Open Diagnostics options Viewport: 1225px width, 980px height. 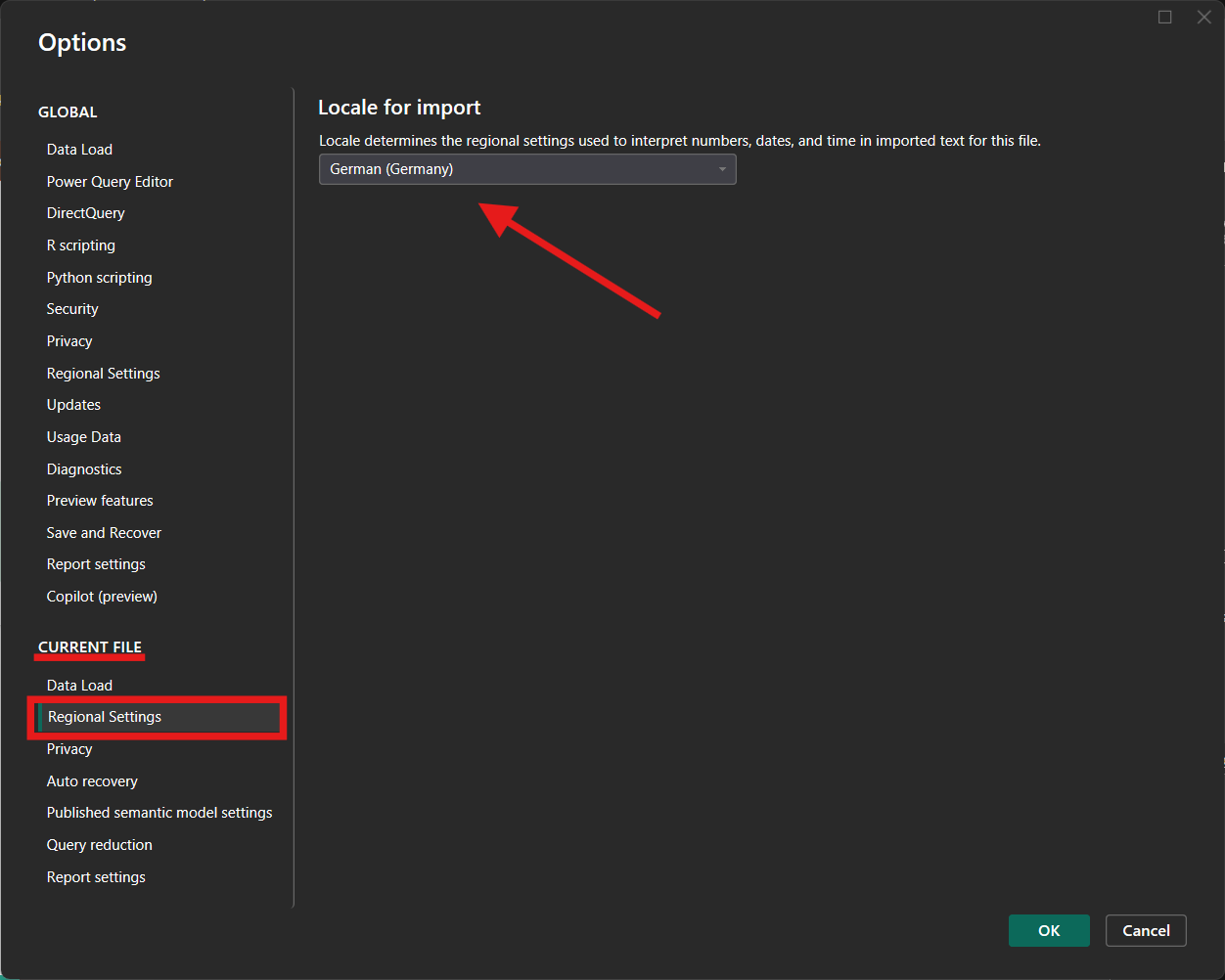[x=84, y=469]
